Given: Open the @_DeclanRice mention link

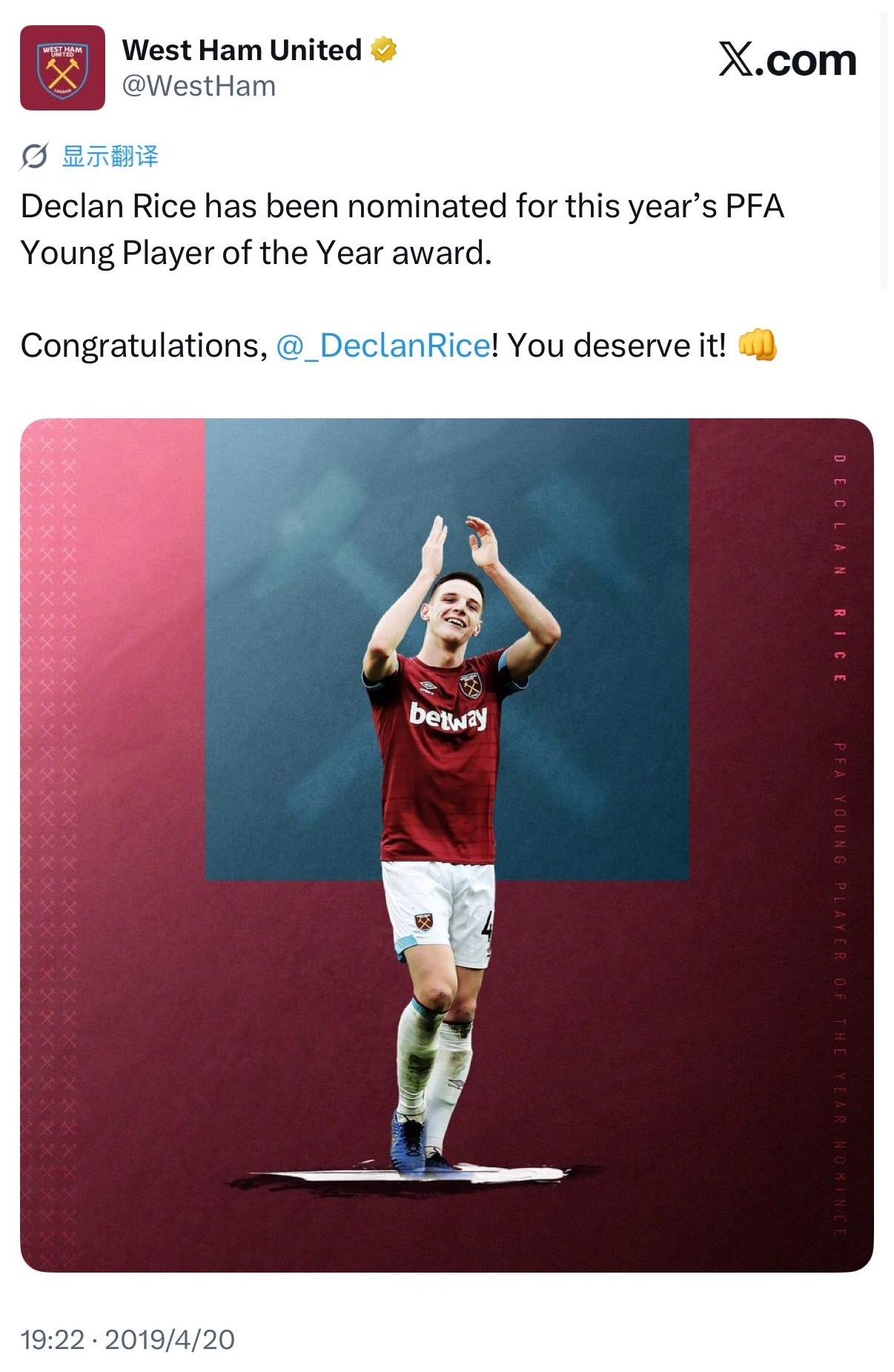Looking at the screenshot, I should pos(383,346).
